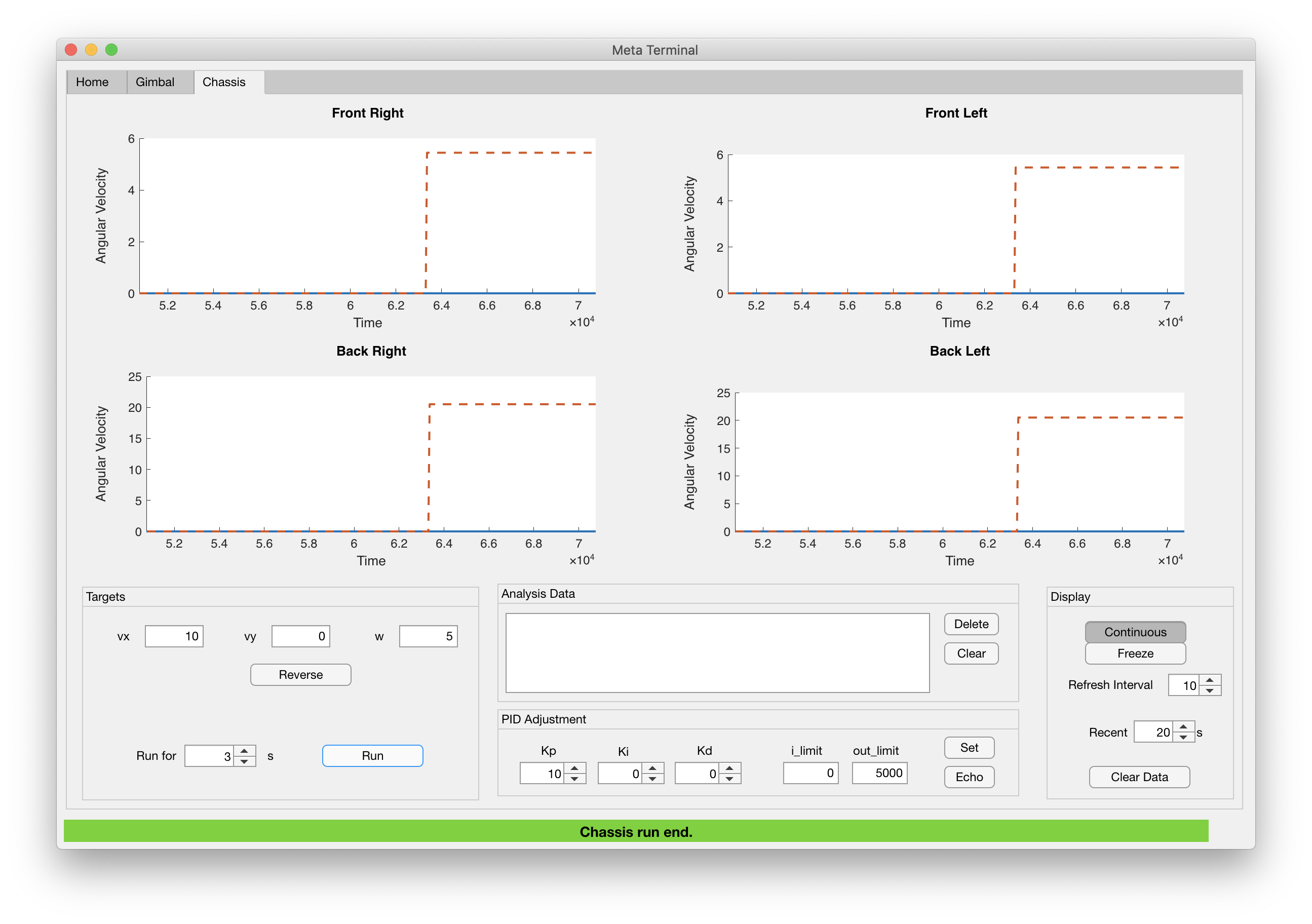Increase Kd with the up arrow
The height and width of the screenshot is (924, 1312).
(730, 767)
